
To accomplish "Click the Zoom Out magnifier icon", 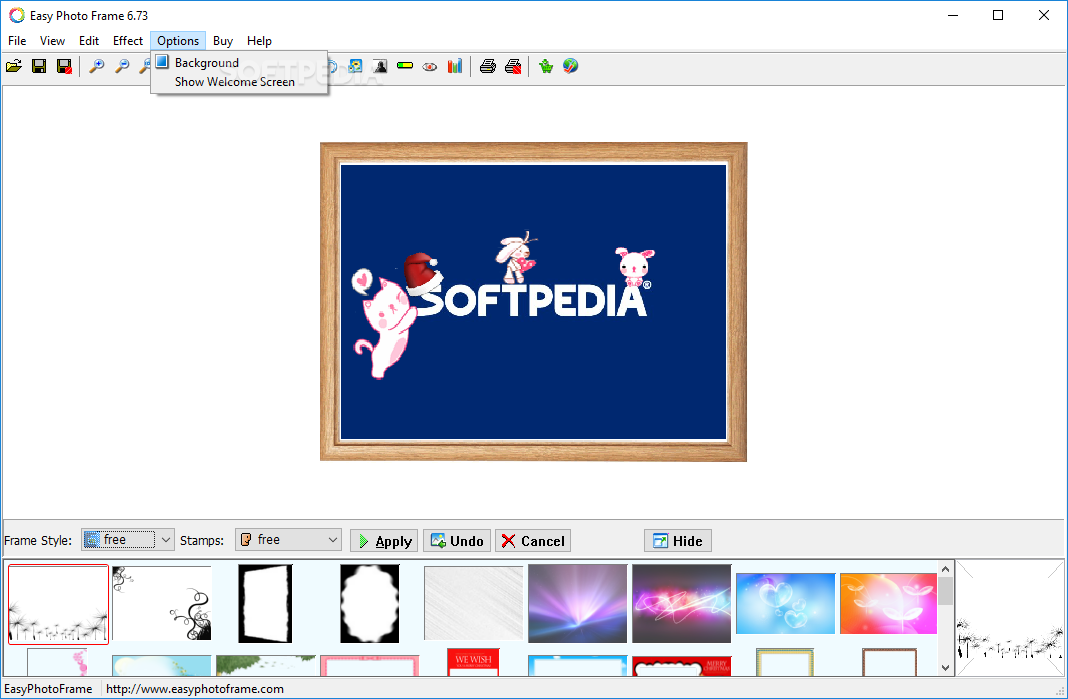I will 122,66.
